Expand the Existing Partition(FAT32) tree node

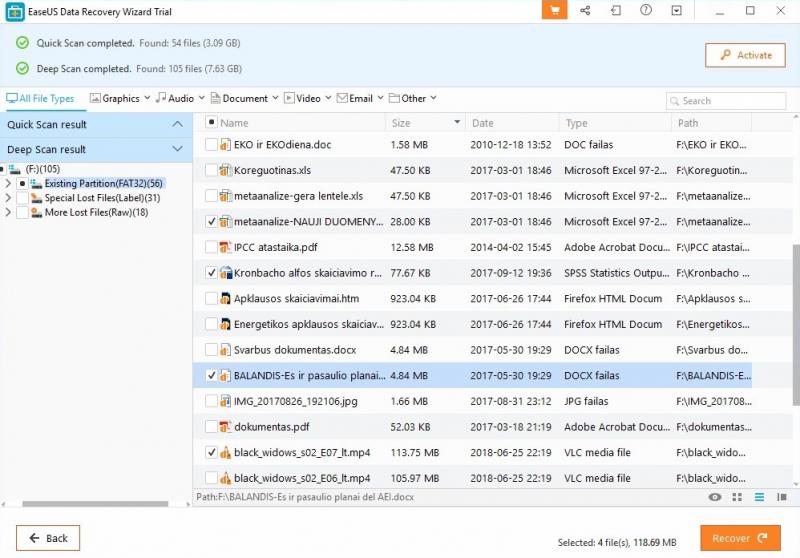tap(8, 183)
